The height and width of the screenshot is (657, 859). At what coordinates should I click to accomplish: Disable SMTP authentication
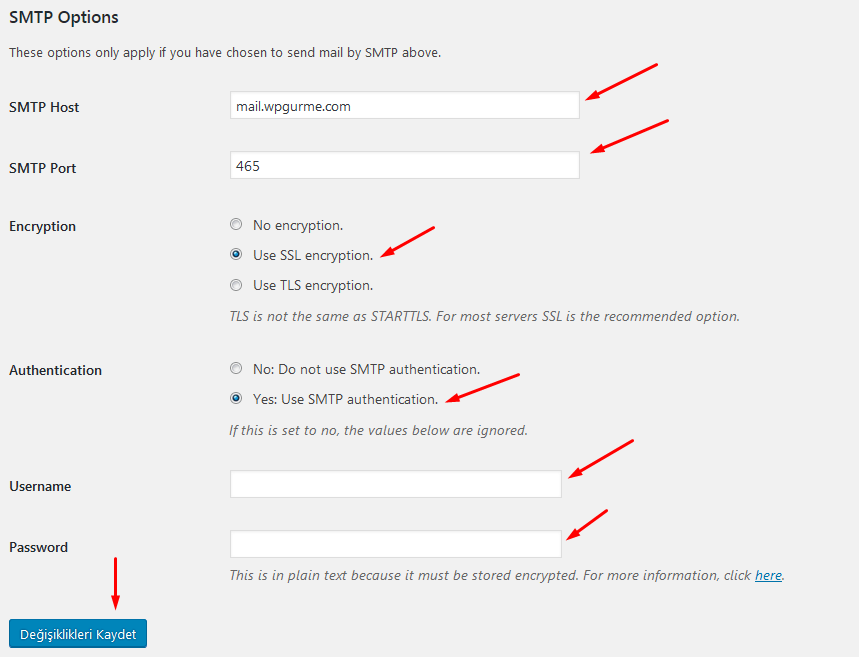point(236,368)
